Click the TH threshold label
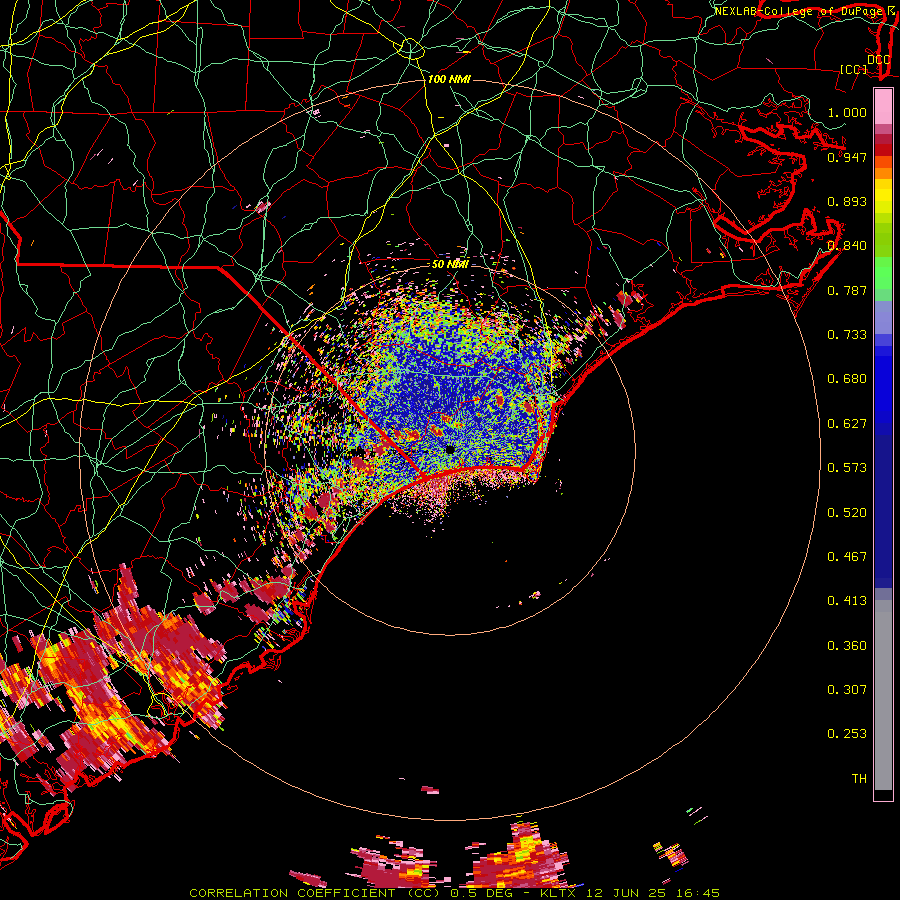Screen dimensions: 900x900 [x=859, y=779]
